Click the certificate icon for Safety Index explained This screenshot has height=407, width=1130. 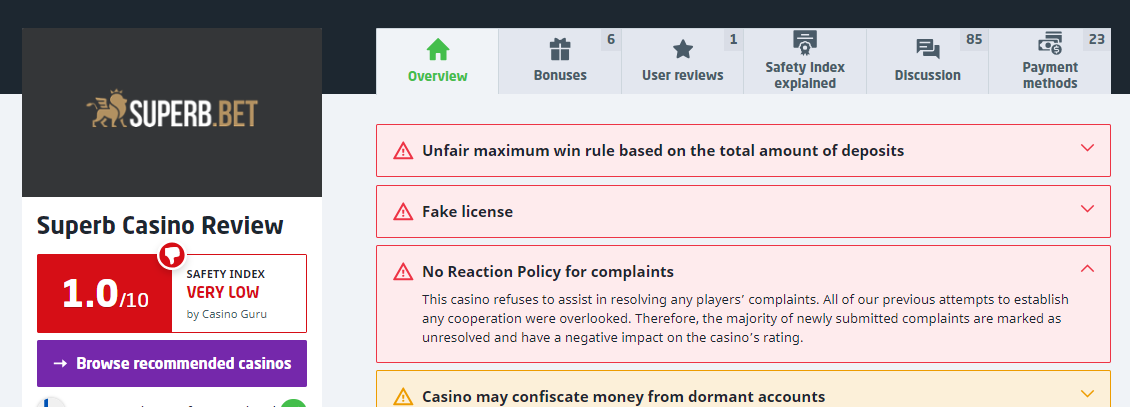(805, 43)
